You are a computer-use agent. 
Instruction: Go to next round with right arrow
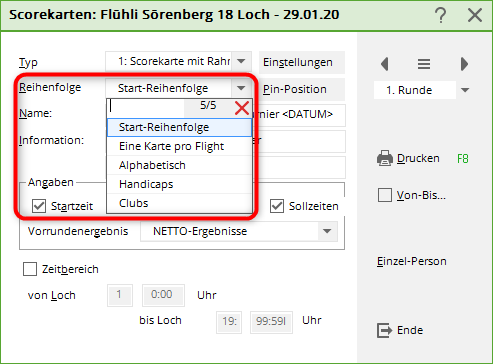[x=464, y=64]
